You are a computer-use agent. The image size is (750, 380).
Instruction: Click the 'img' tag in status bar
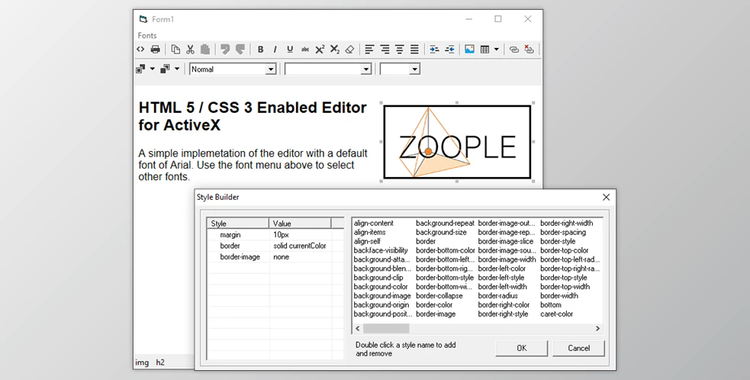142,363
